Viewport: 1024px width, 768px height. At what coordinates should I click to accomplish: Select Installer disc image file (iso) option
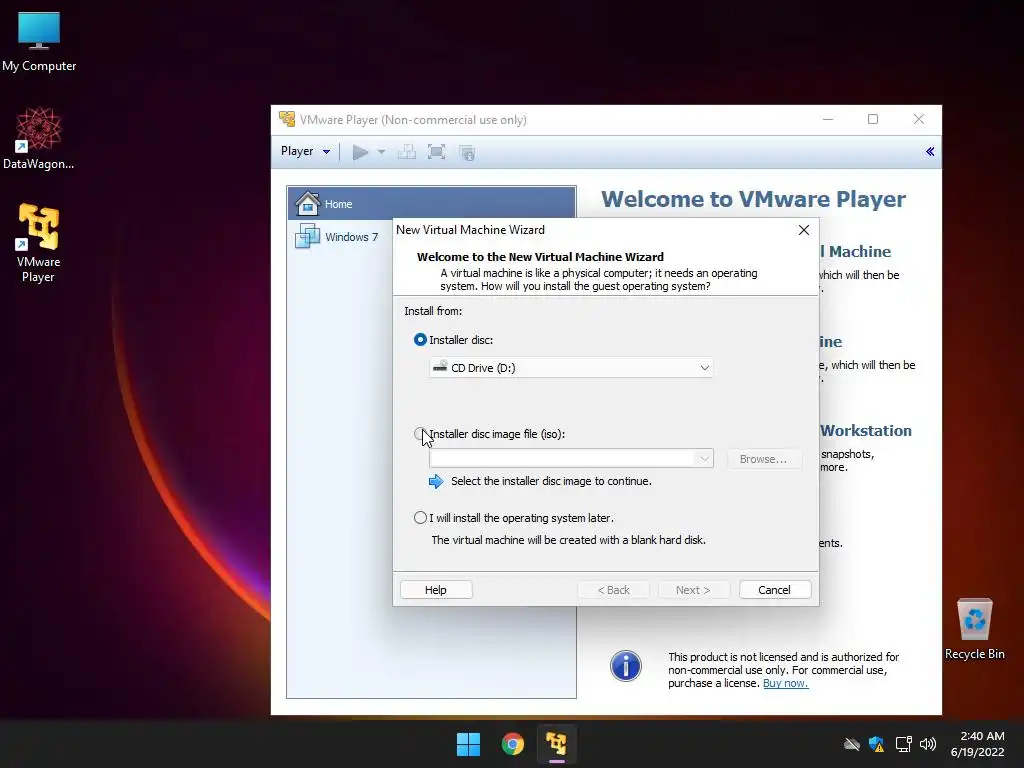420,434
